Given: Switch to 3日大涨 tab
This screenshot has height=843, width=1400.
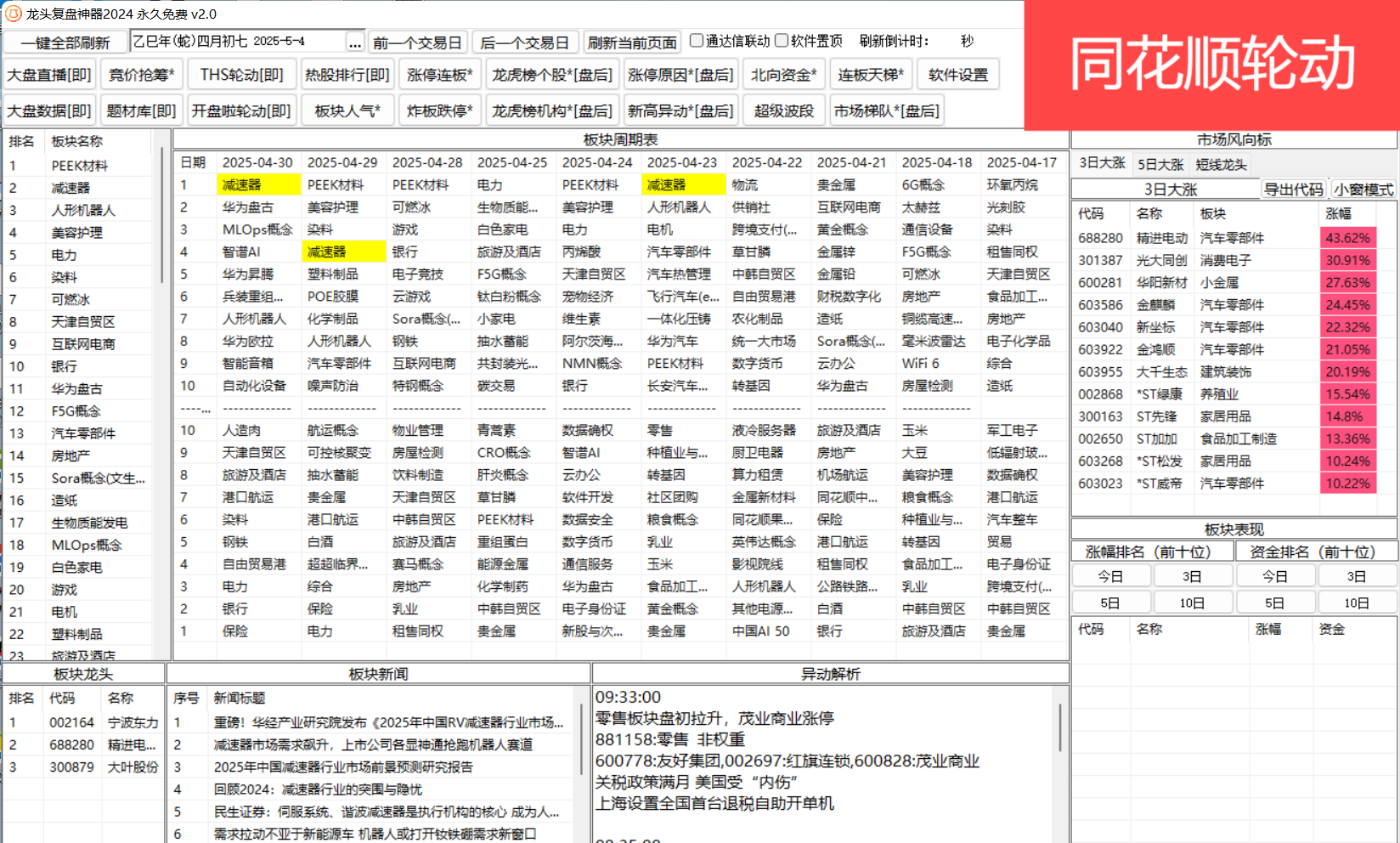Looking at the screenshot, I should 1102,163.
